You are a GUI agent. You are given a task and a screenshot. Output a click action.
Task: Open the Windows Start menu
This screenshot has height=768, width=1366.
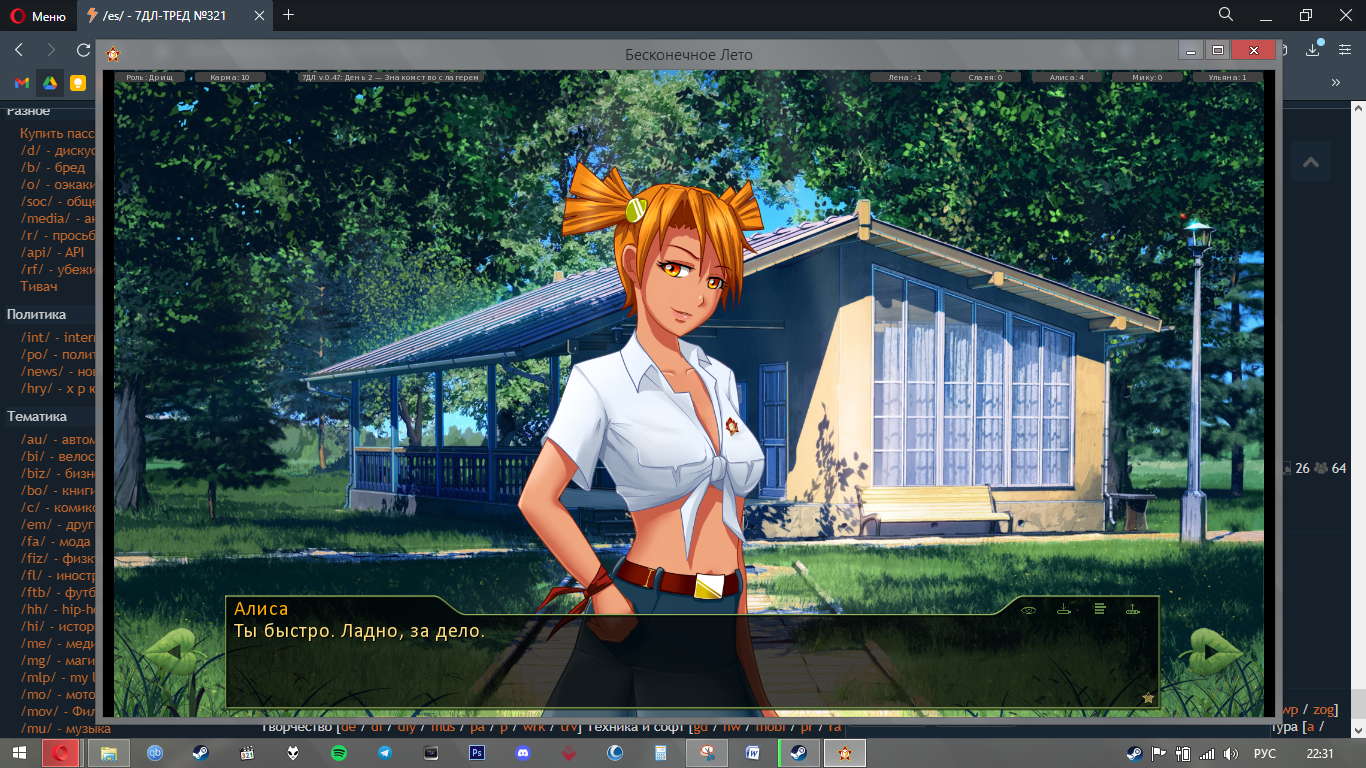tap(20, 753)
